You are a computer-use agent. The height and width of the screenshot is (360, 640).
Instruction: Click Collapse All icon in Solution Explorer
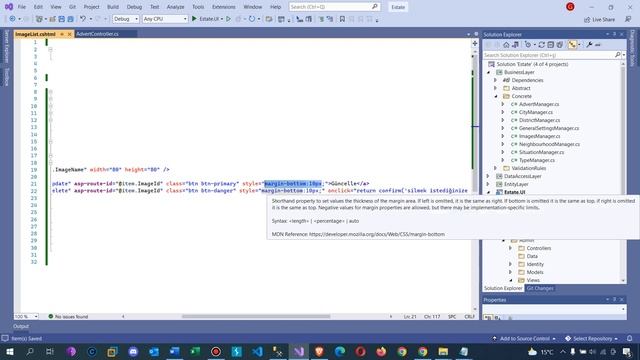pos(551,44)
